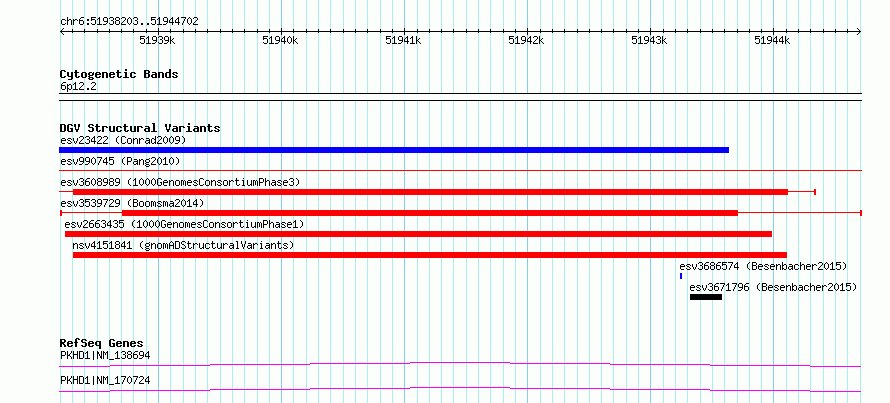Click the right arrowhead of the ruler
890x403 pixels.
(859, 32)
